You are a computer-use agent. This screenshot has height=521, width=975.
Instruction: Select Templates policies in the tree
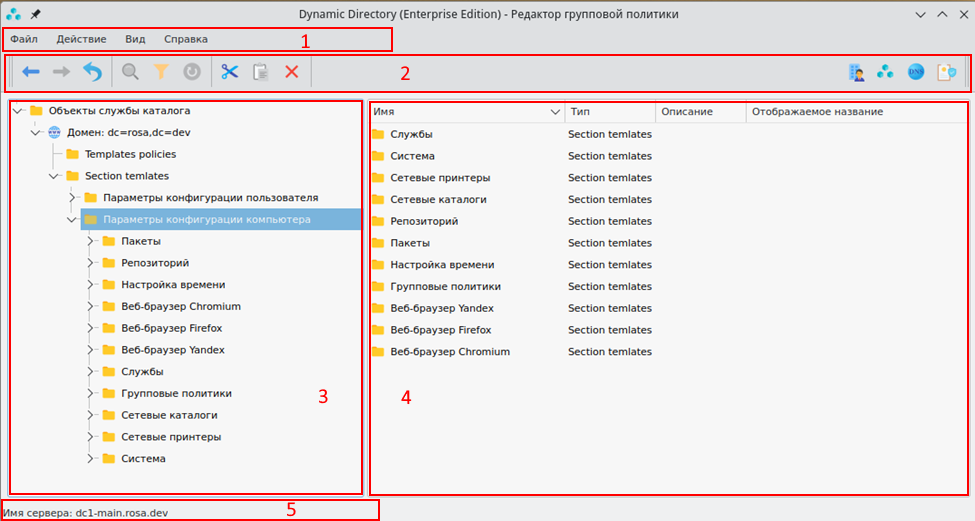tap(130, 154)
